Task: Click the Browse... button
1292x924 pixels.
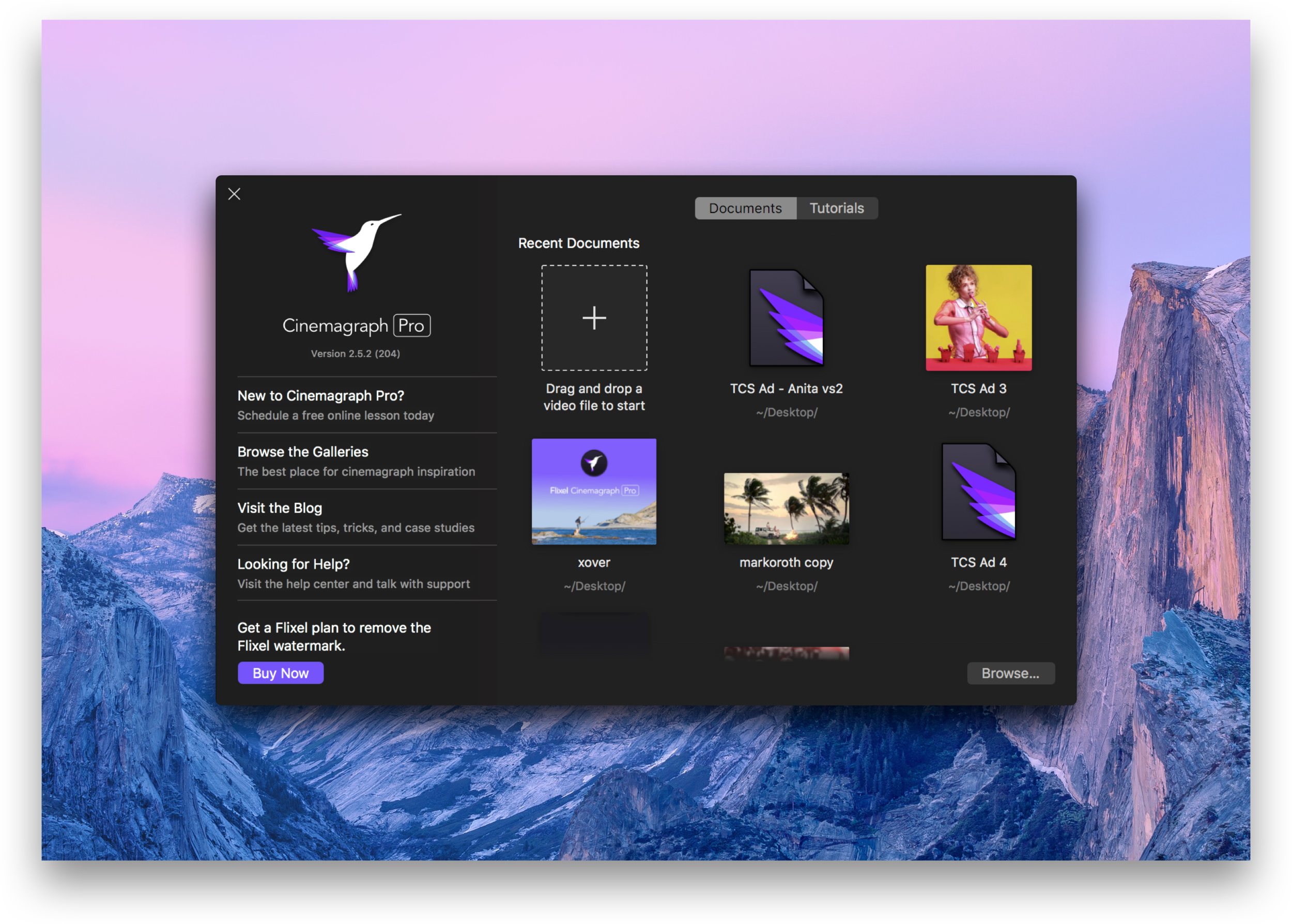Action: pyautogui.click(x=1010, y=673)
